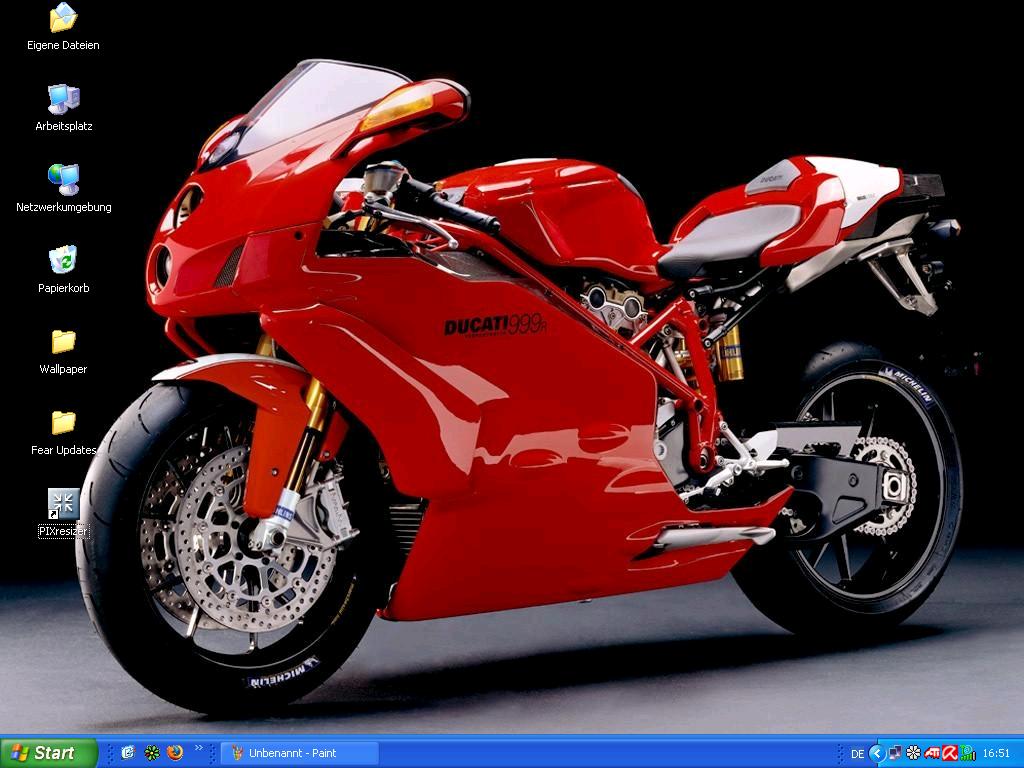
Task: Click the Fear Updates folder icon
Action: (x=63, y=423)
